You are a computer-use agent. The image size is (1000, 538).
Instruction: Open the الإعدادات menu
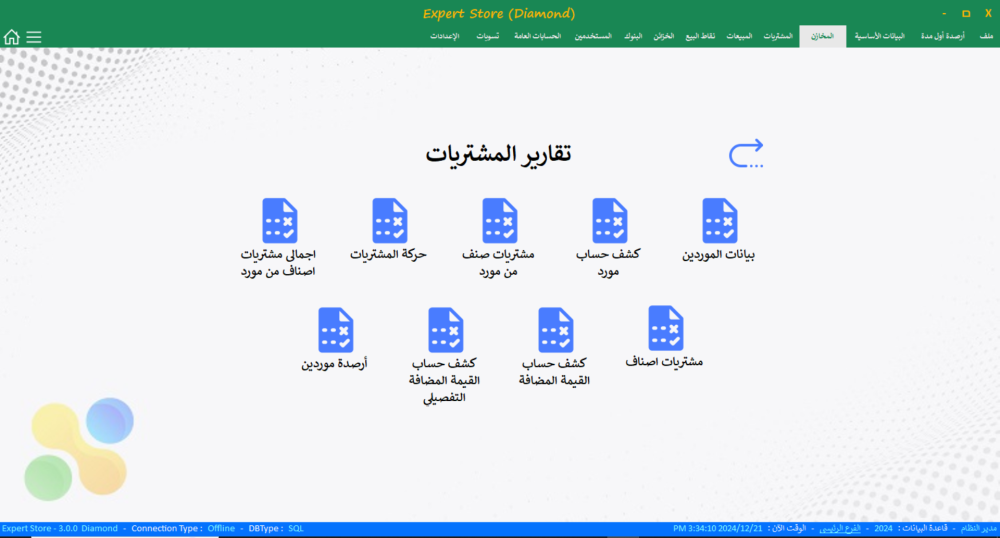[445, 36]
